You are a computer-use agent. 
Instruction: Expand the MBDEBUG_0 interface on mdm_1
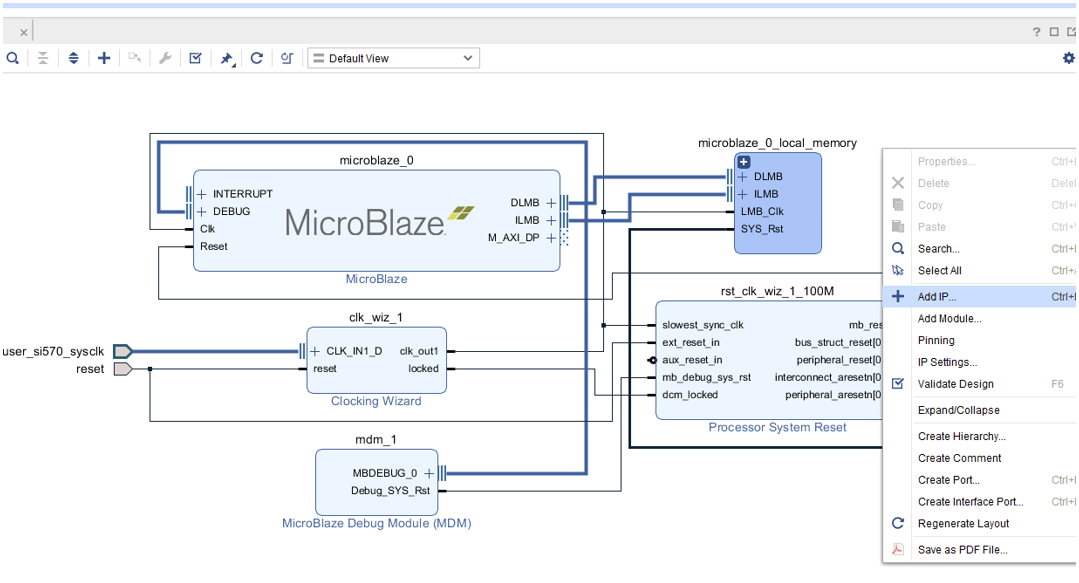(x=429, y=473)
